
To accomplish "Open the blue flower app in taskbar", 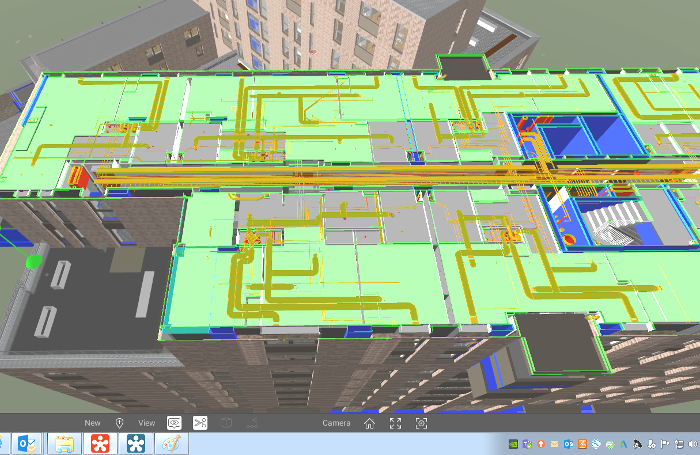I will click(136, 444).
